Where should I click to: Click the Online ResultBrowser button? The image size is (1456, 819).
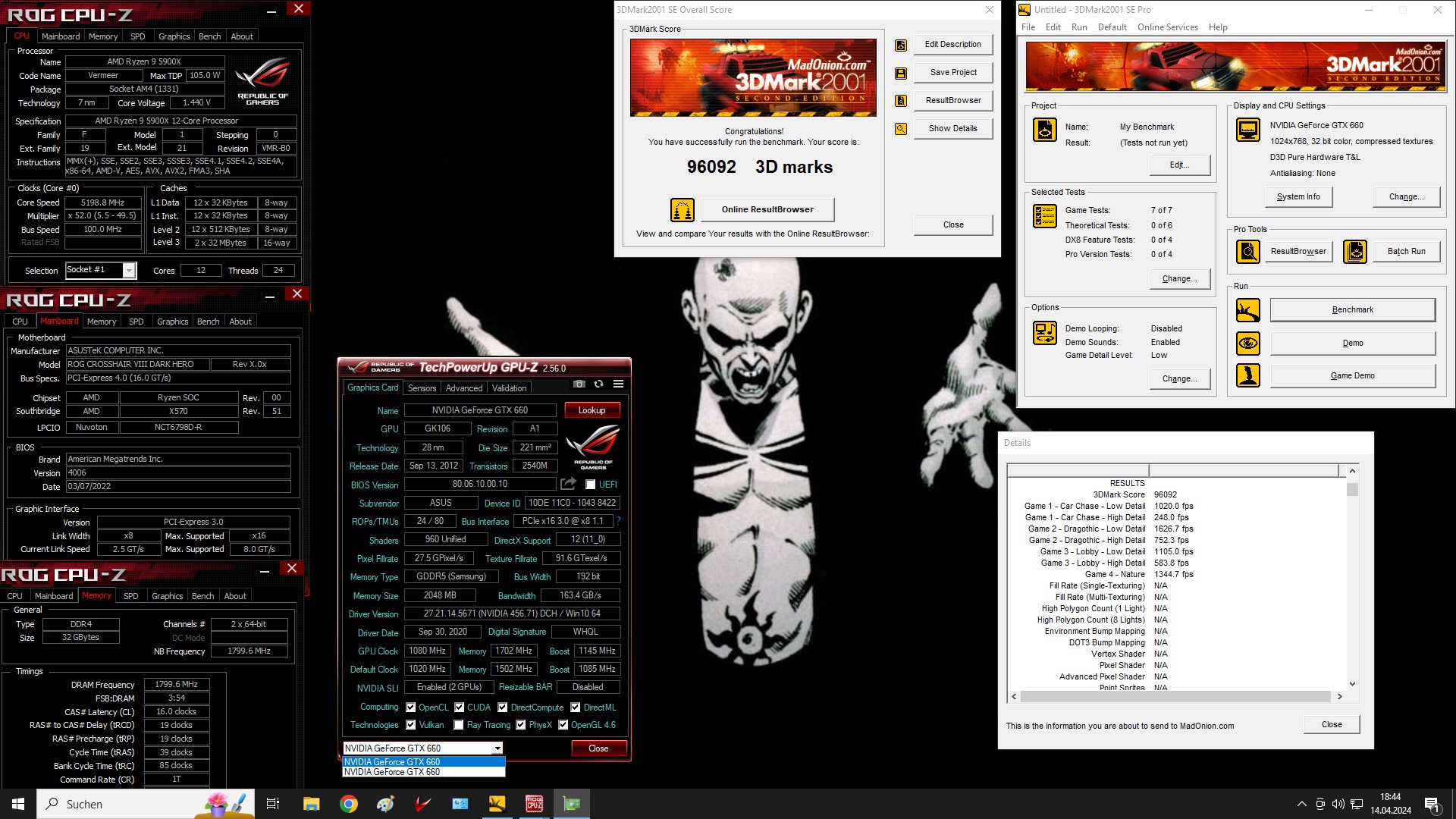pyautogui.click(x=767, y=209)
